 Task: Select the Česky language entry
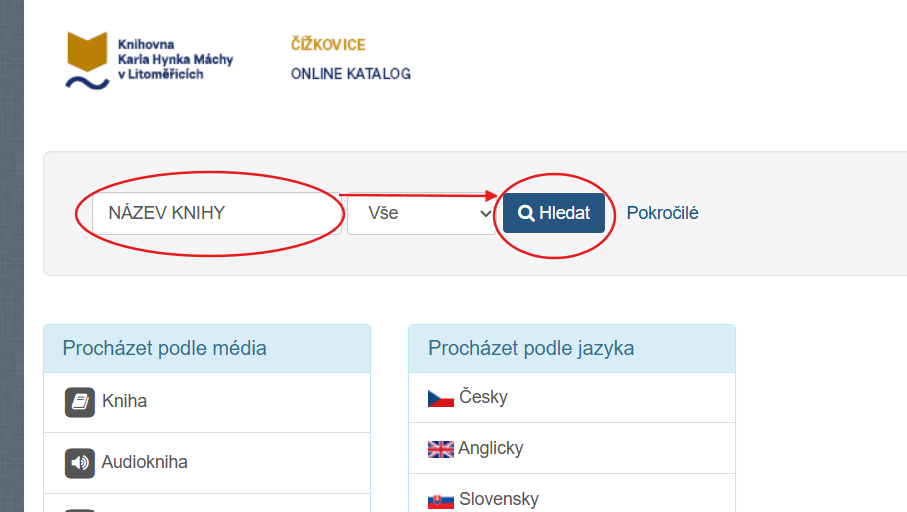pyautogui.click(x=483, y=398)
